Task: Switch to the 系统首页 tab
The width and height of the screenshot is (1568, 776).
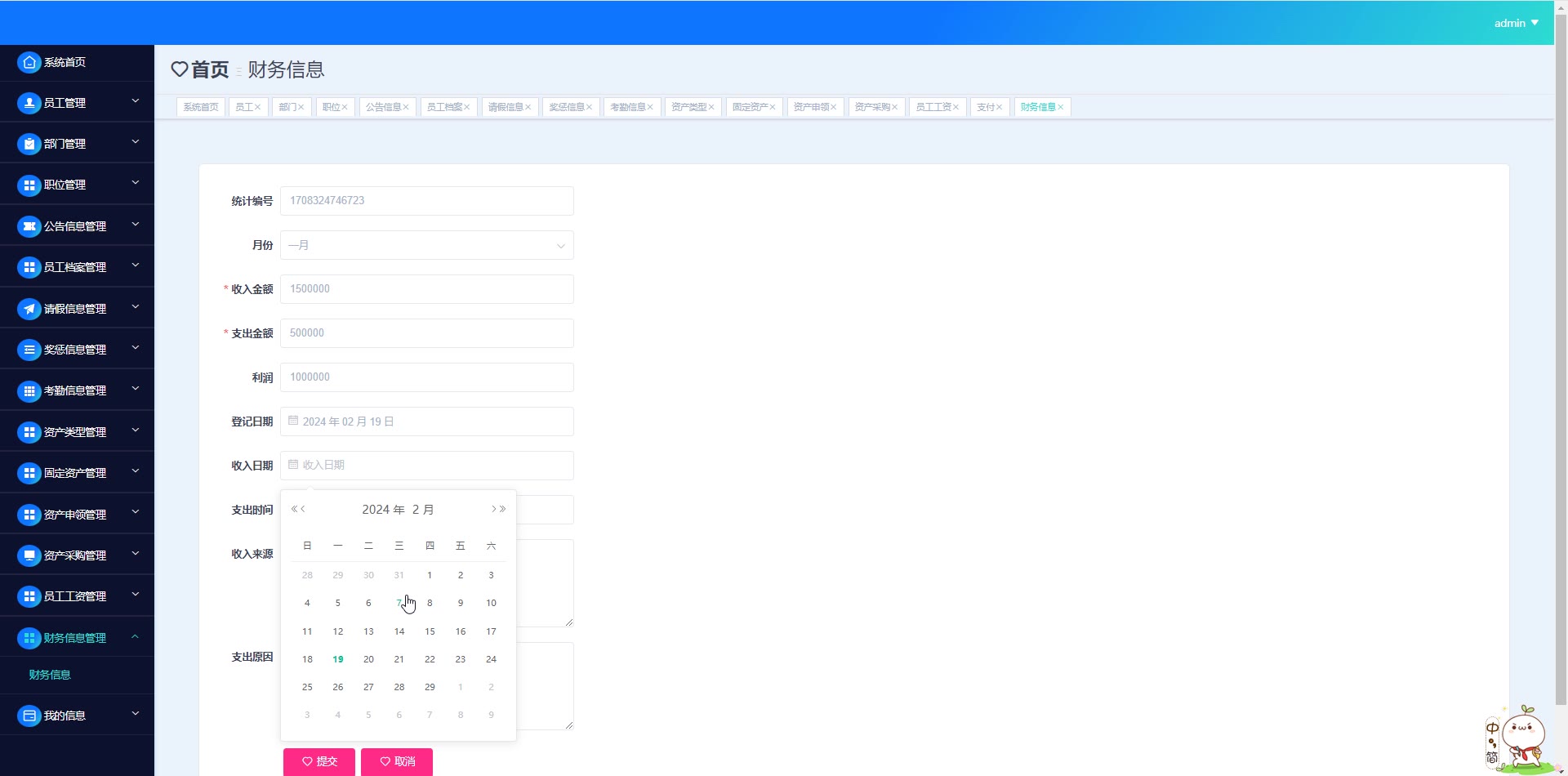Action: click(201, 107)
